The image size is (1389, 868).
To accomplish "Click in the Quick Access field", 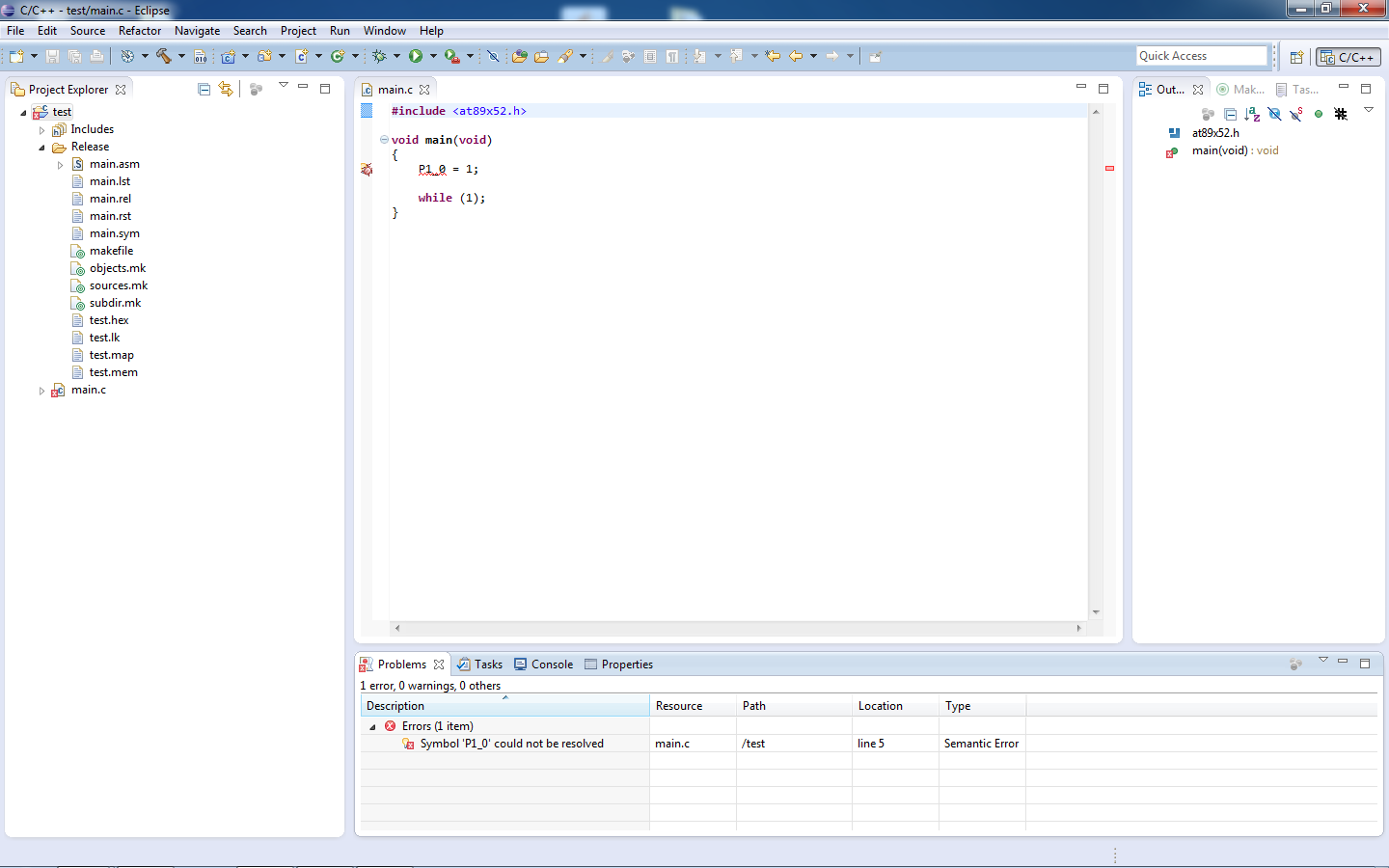I will (1200, 56).
